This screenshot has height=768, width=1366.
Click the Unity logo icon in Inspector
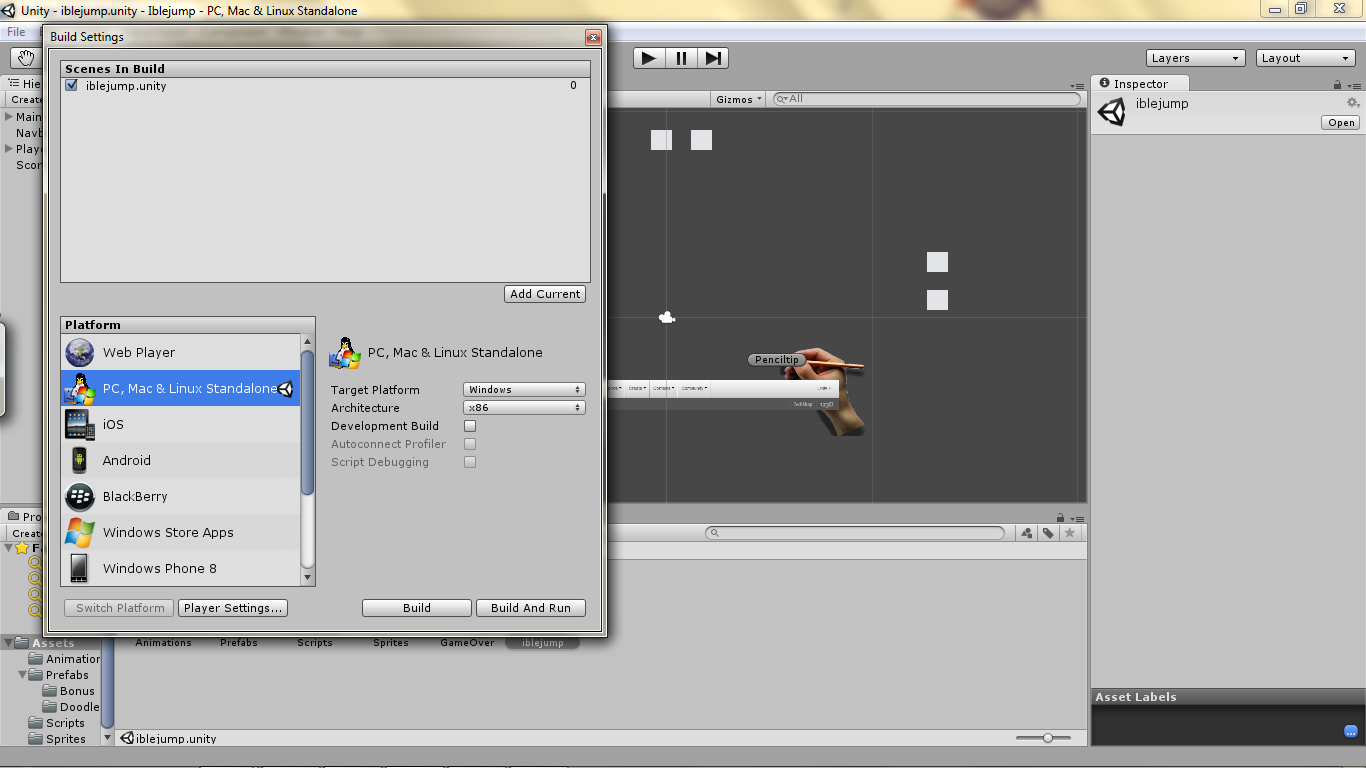tap(1111, 112)
